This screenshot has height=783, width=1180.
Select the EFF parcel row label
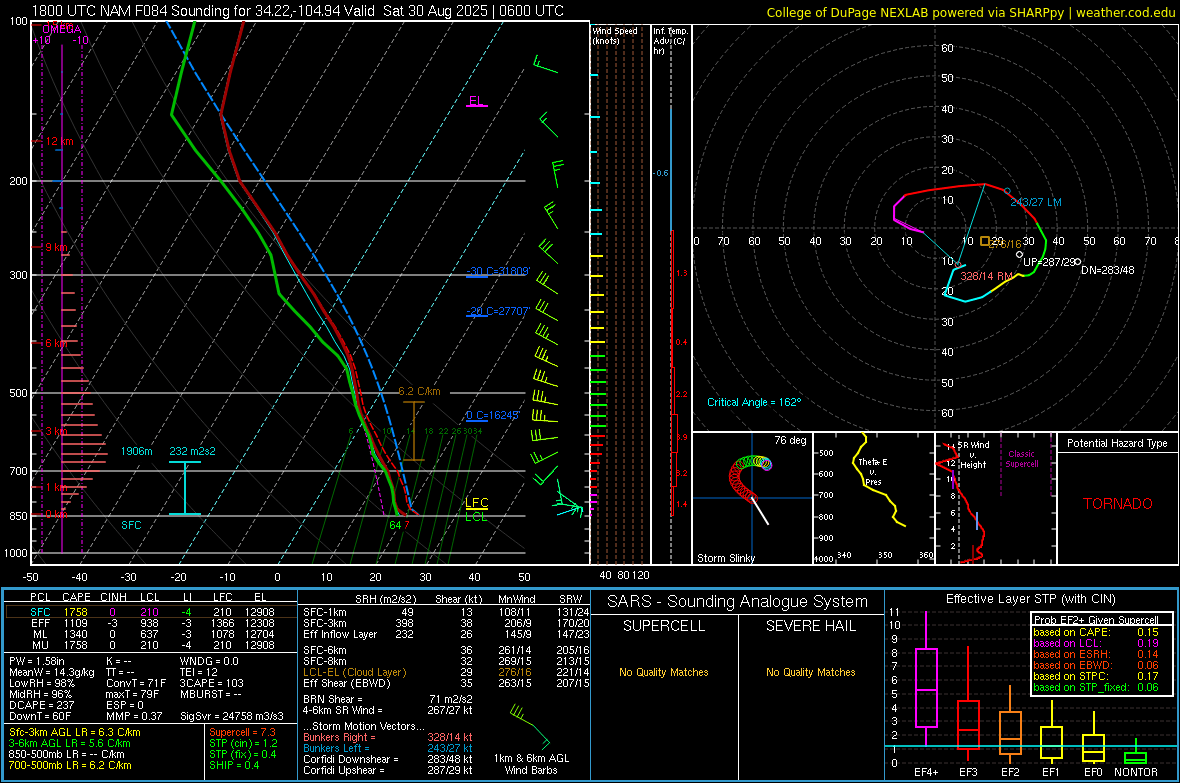40,623
